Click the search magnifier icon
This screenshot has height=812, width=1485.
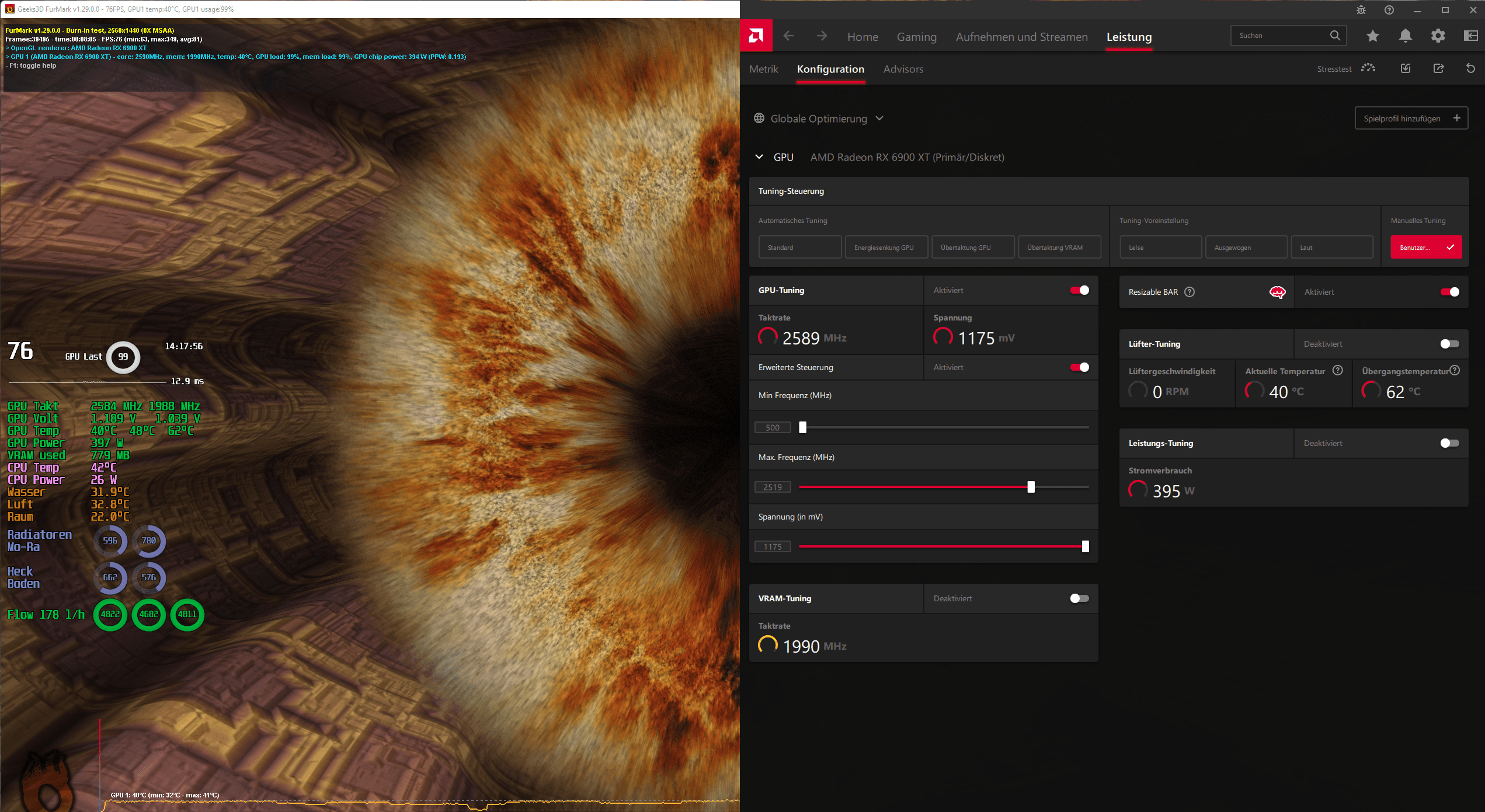(1335, 36)
